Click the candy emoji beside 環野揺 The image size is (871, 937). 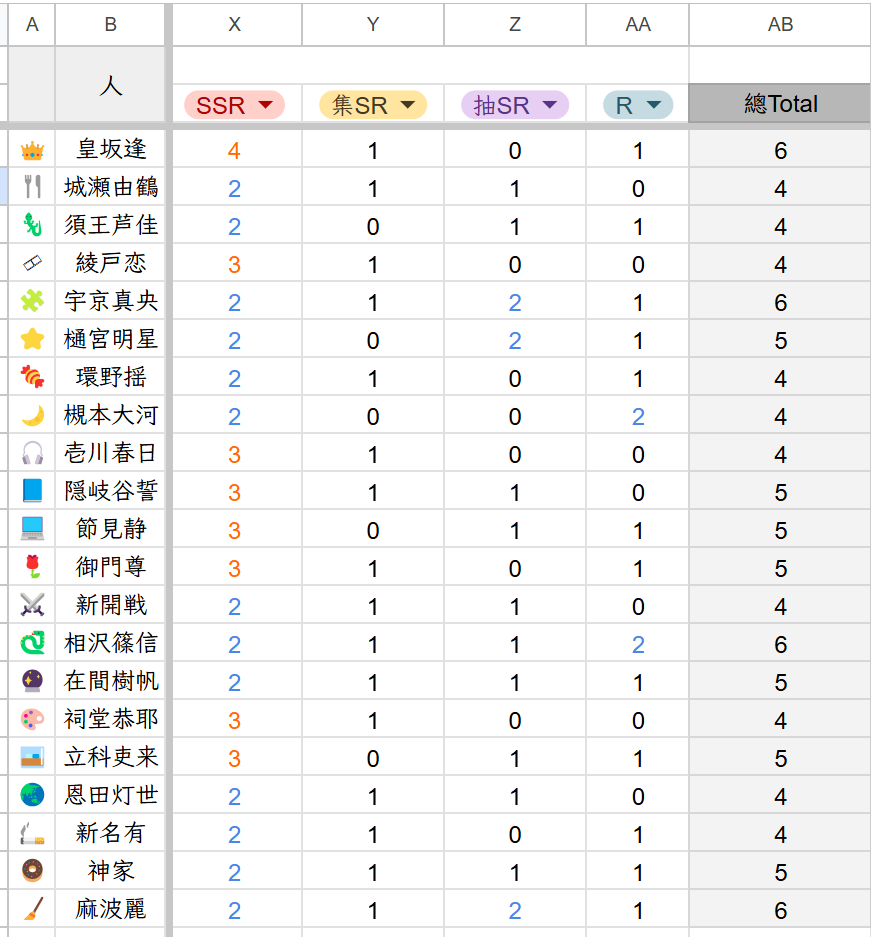[32, 377]
